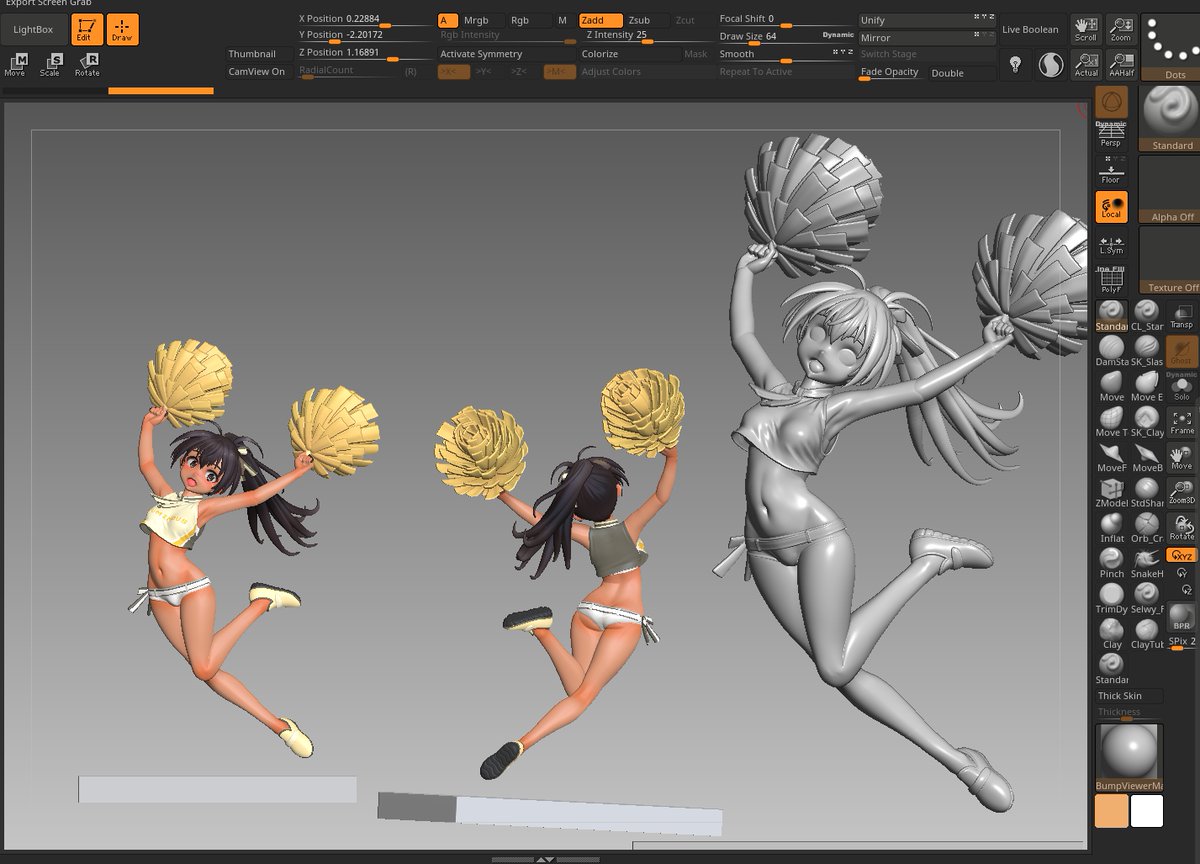Adjust the Draw Size slider

(786, 37)
